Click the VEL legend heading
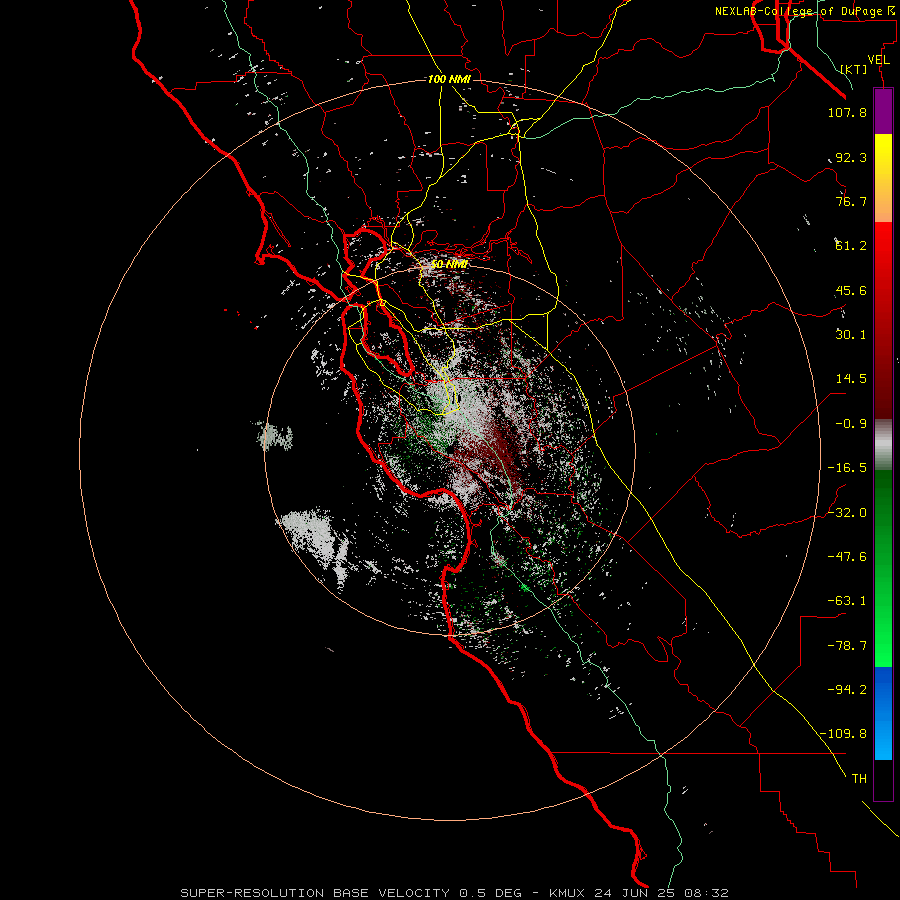Image resolution: width=900 pixels, height=900 pixels. (878, 60)
